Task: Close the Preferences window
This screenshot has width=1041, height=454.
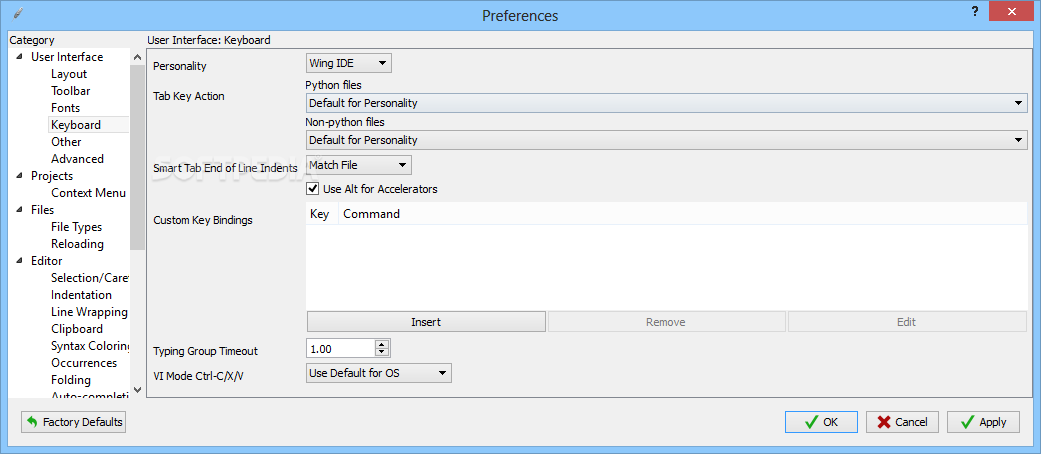Action: pyautogui.click(x=1011, y=12)
